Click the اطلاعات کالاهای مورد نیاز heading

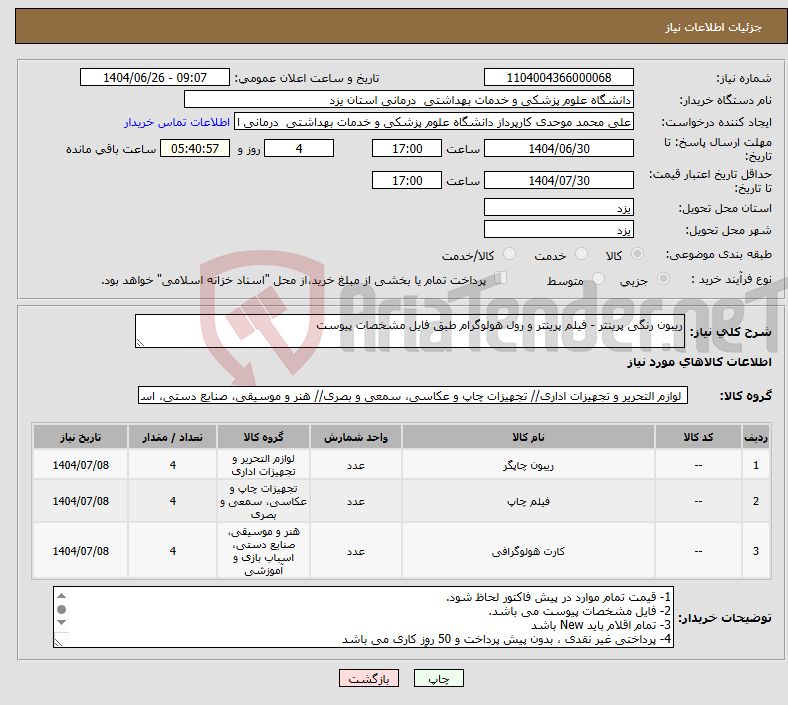click(699, 362)
